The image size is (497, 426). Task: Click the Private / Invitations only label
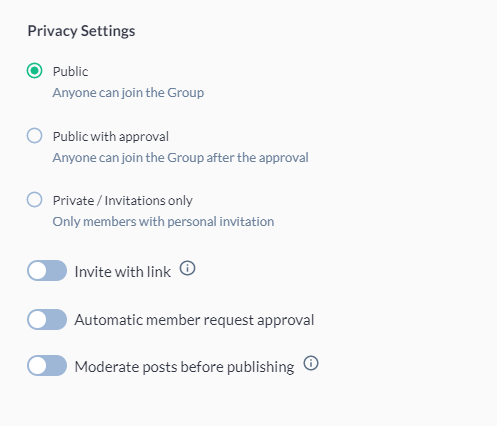(123, 201)
